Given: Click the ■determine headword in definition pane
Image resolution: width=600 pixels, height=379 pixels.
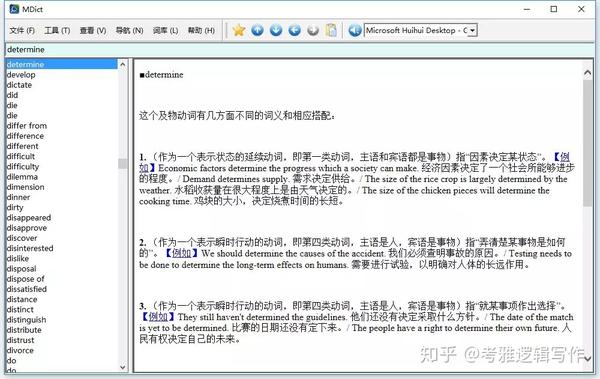Looking at the screenshot, I should [161, 75].
